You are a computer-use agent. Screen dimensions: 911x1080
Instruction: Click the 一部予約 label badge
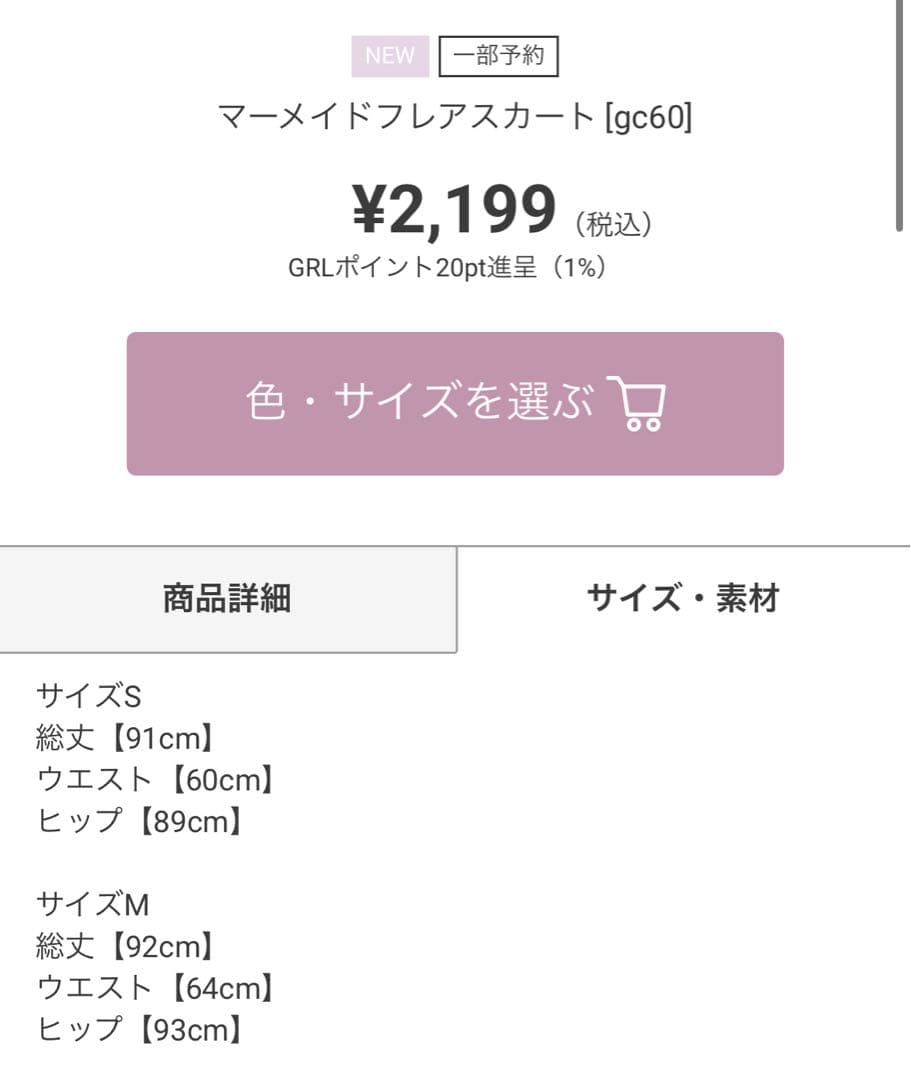pos(499,56)
